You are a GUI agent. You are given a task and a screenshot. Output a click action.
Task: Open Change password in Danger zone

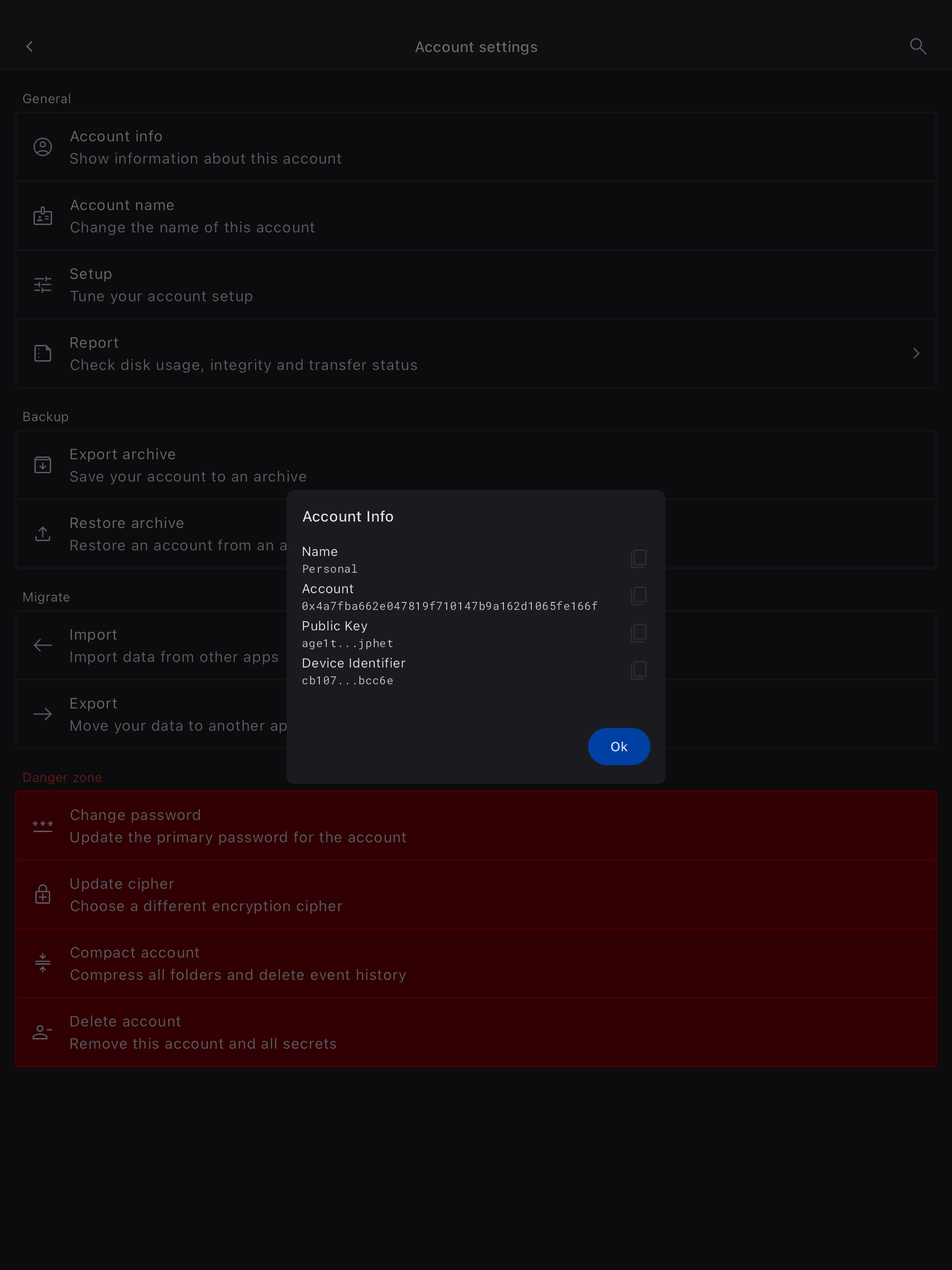click(476, 826)
